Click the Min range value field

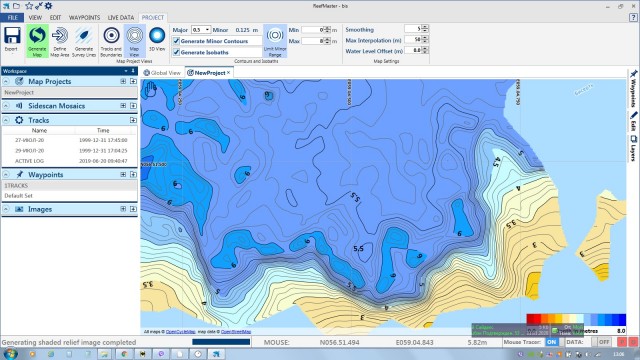(x=313, y=30)
